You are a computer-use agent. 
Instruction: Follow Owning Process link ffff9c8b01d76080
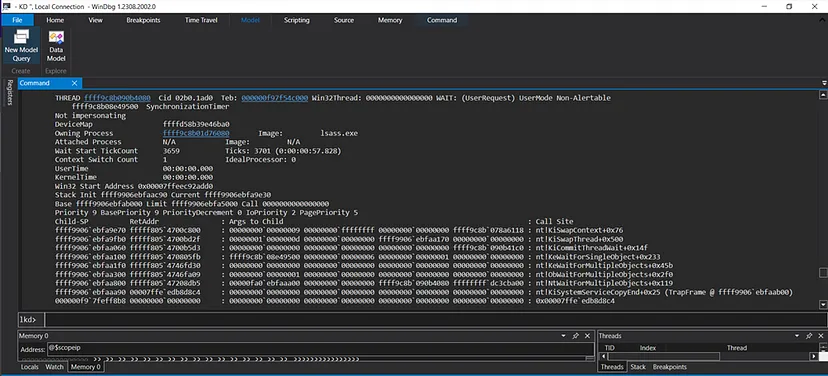point(196,133)
